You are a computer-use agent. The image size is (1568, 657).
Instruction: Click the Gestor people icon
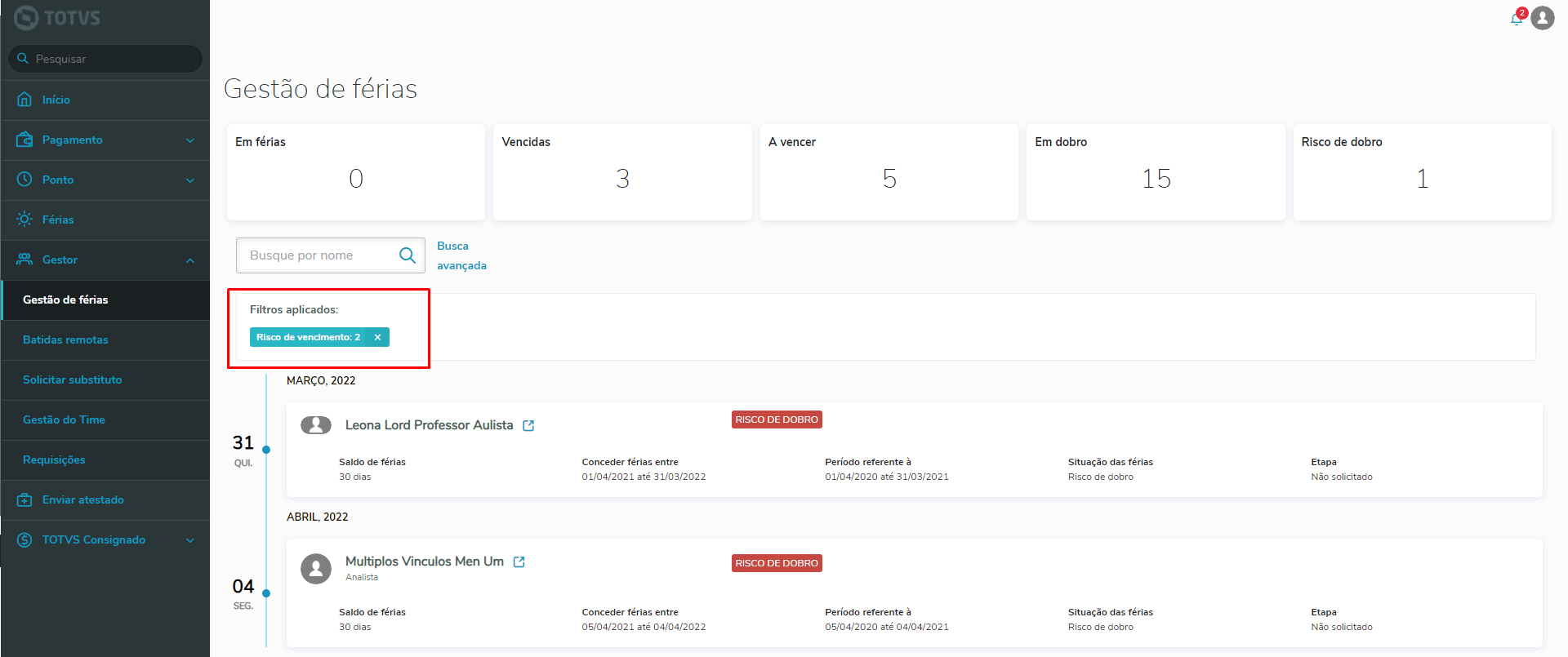pyautogui.click(x=24, y=260)
